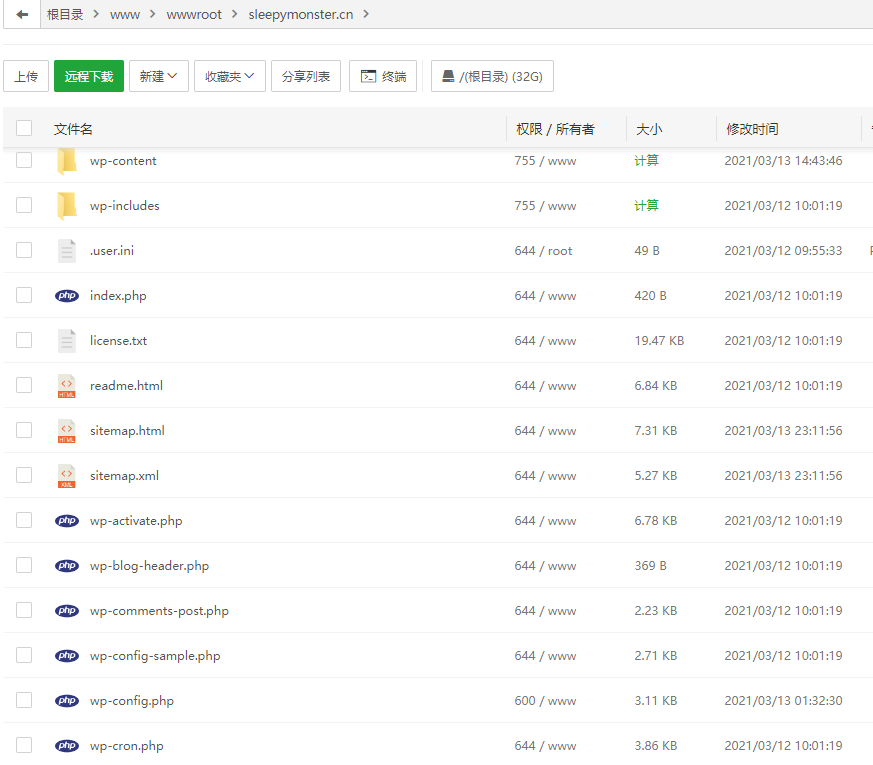Click the sitemap.html HTML icon
The image size is (873, 765).
pyautogui.click(x=67, y=431)
